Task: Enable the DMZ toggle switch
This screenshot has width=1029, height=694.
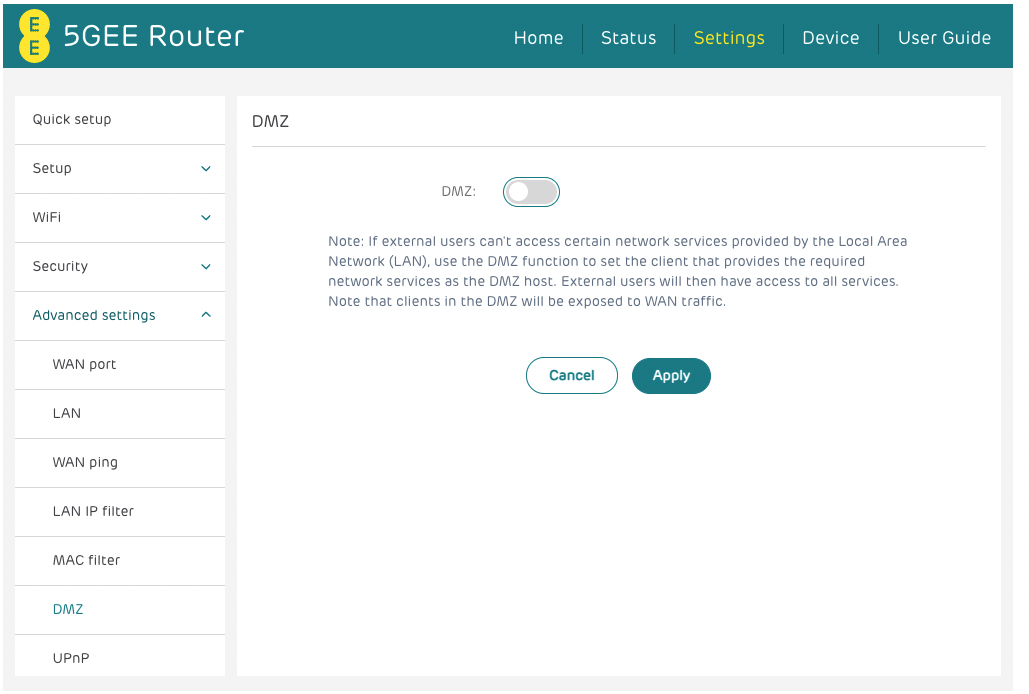Action: [x=531, y=192]
